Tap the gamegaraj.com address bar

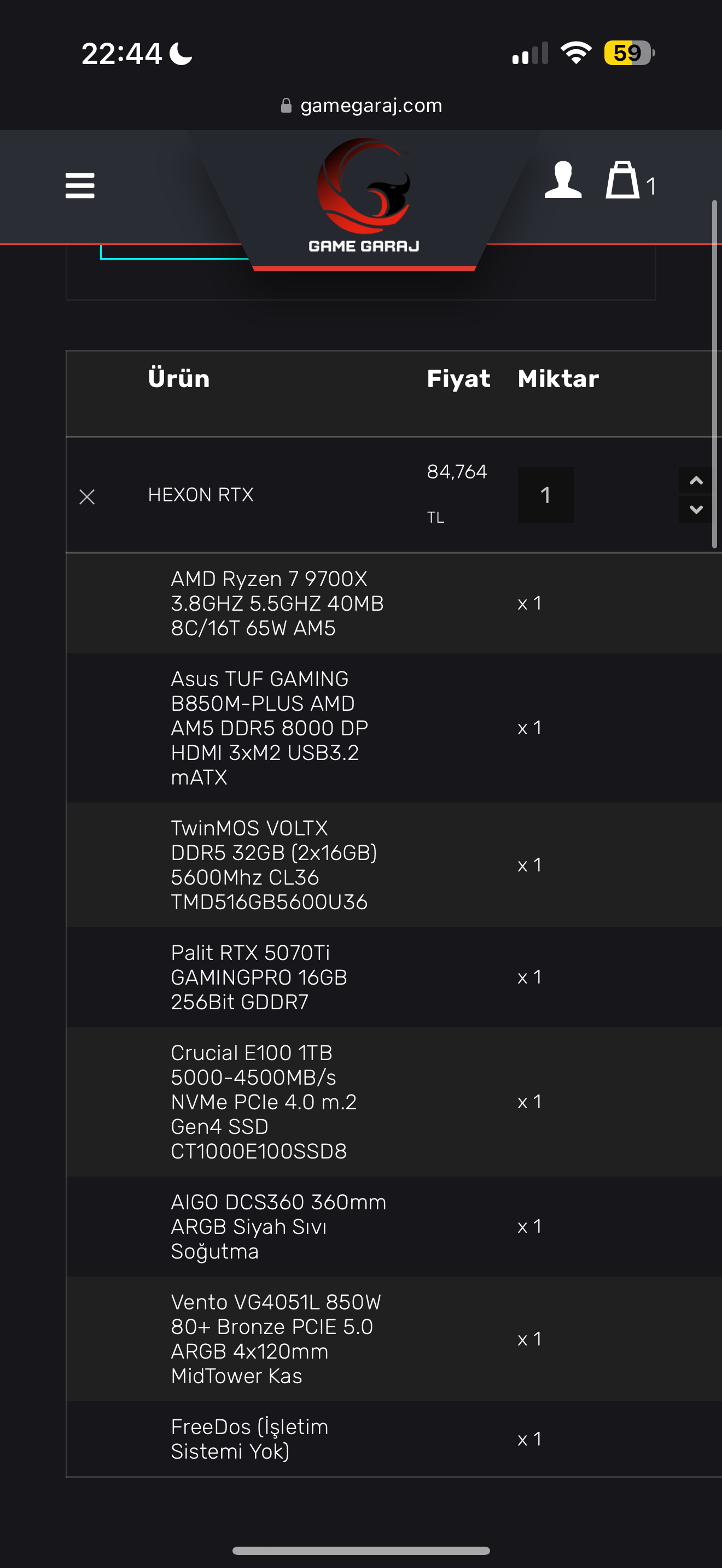point(362,106)
